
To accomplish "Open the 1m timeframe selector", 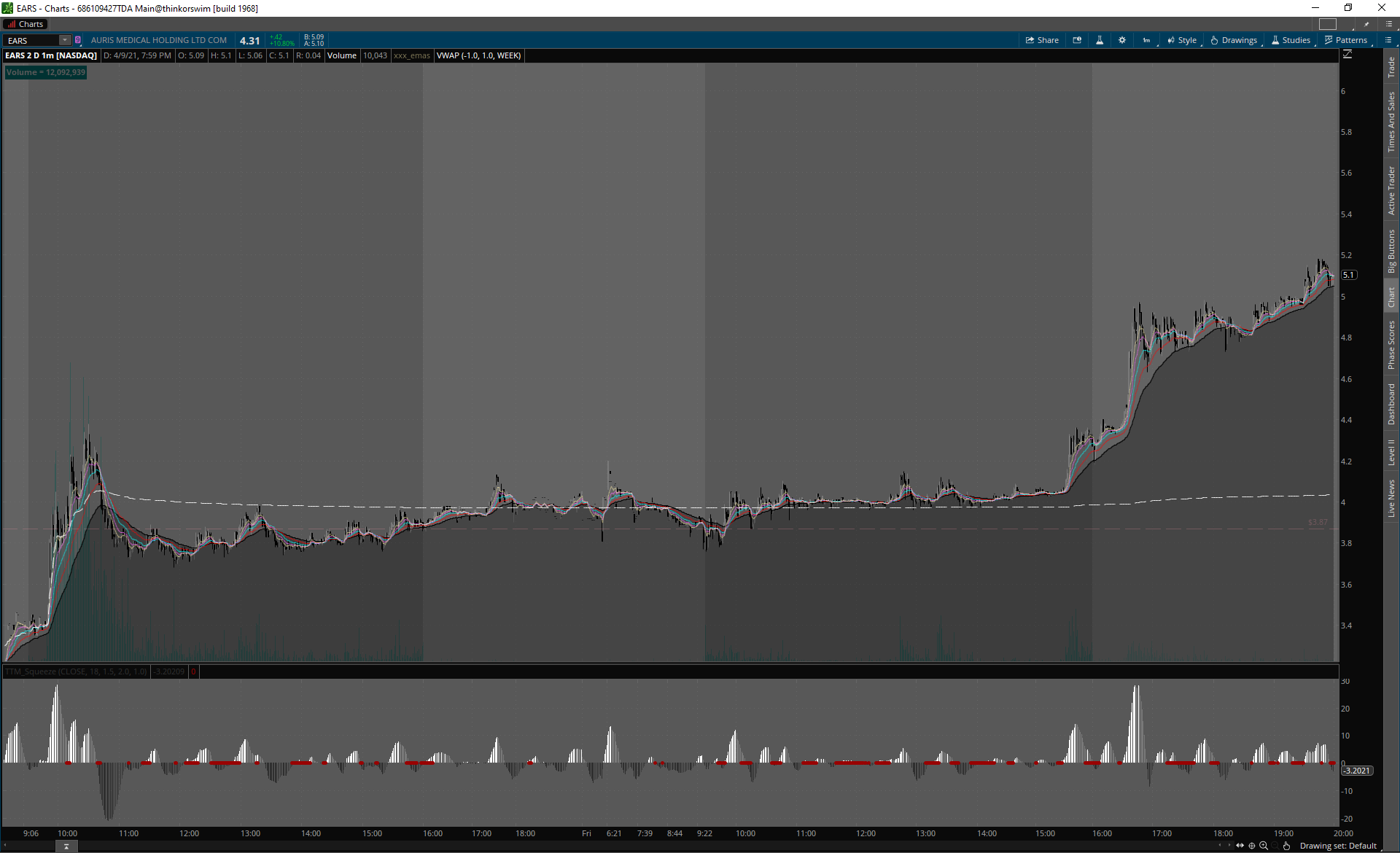I will point(1146,40).
